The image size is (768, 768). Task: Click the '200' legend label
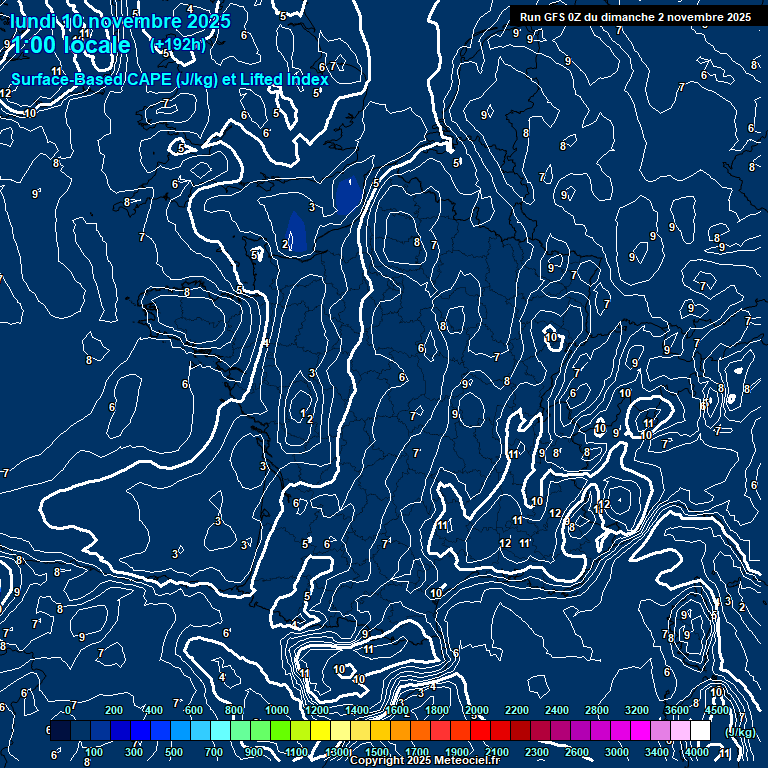[114, 710]
